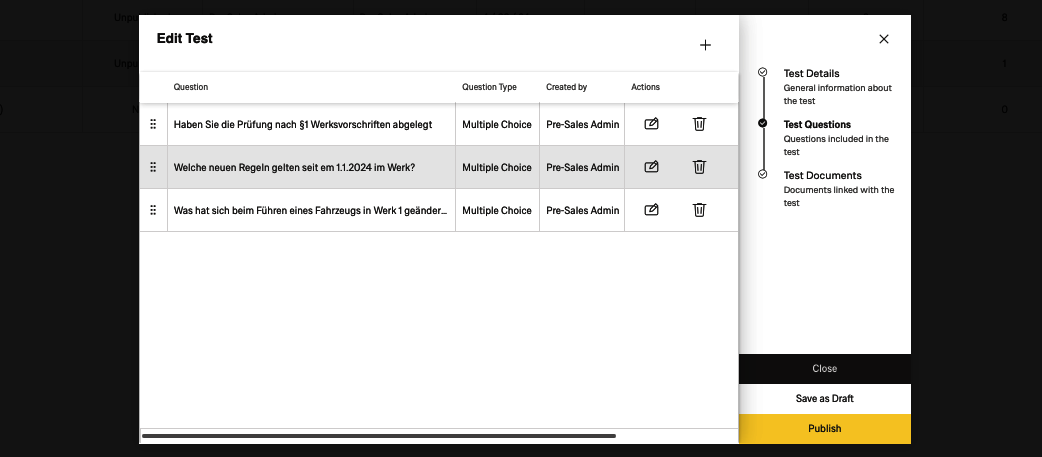This screenshot has width=1042, height=457.
Task: Click the Question column header
Action: pos(191,87)
